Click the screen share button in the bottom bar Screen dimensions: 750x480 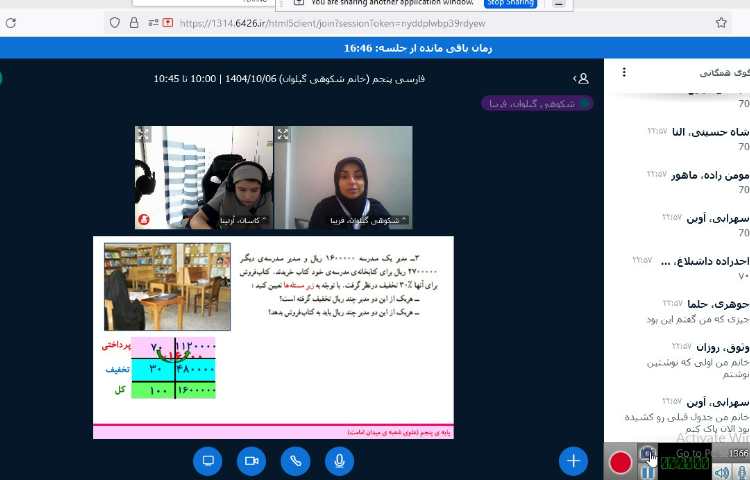(208, 461)
